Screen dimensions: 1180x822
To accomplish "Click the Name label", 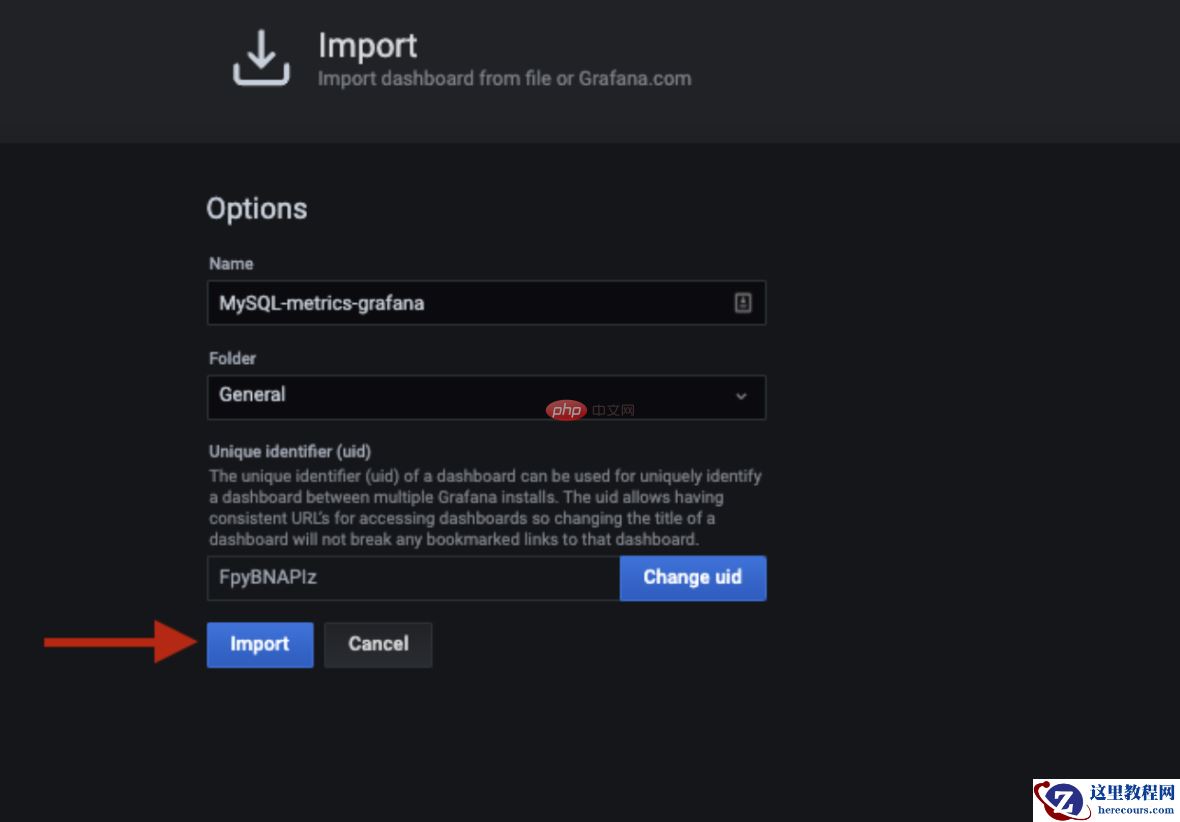I will (x=231, y=263).
